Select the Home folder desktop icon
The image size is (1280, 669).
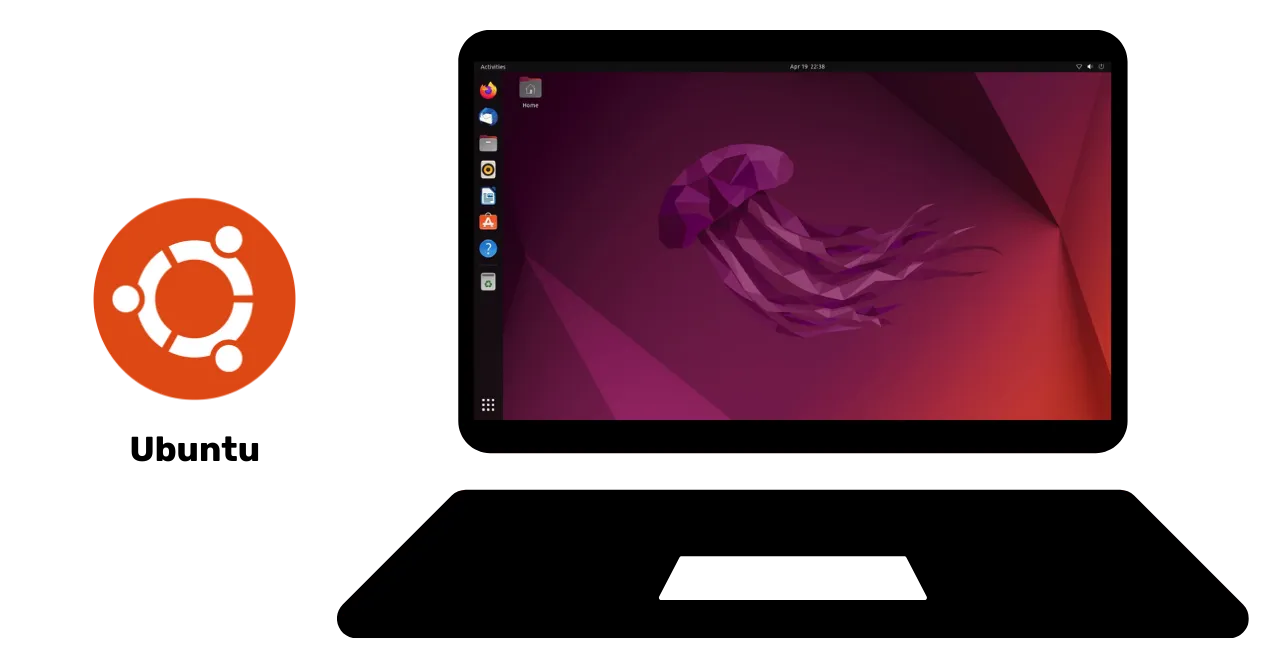coord(530,88)
